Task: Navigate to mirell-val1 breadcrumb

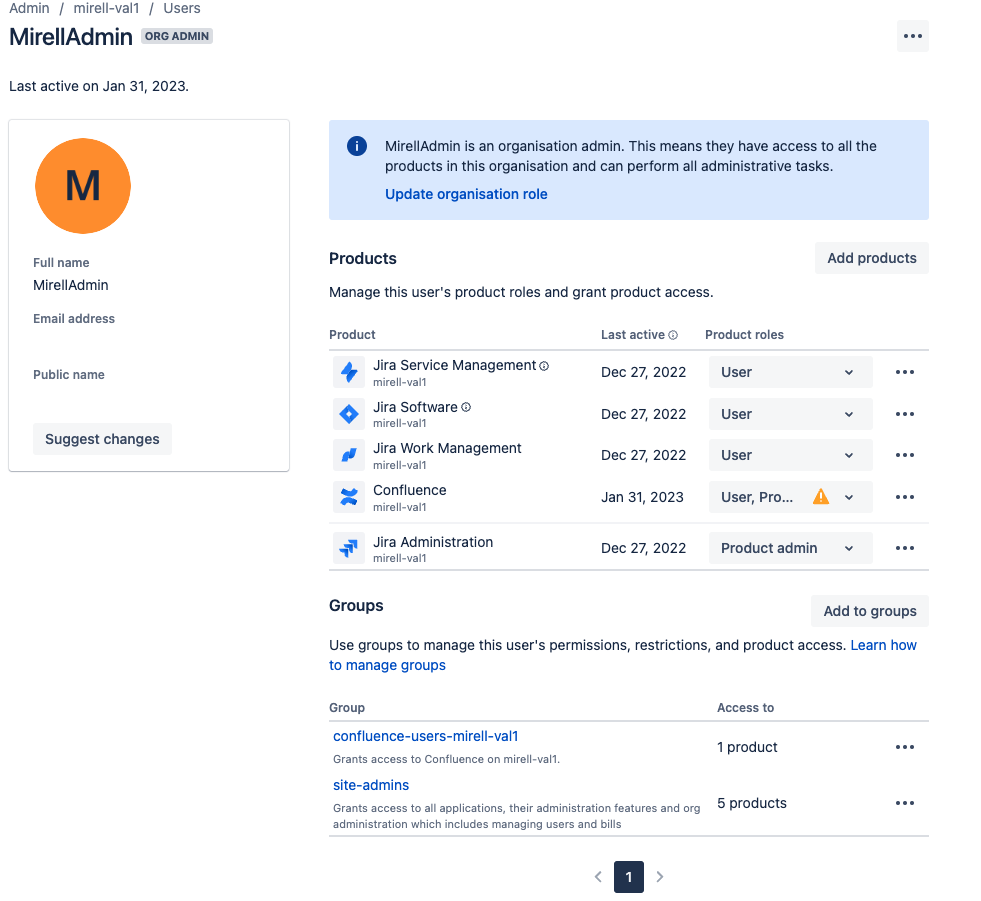Action: click(x=106, y=9)
